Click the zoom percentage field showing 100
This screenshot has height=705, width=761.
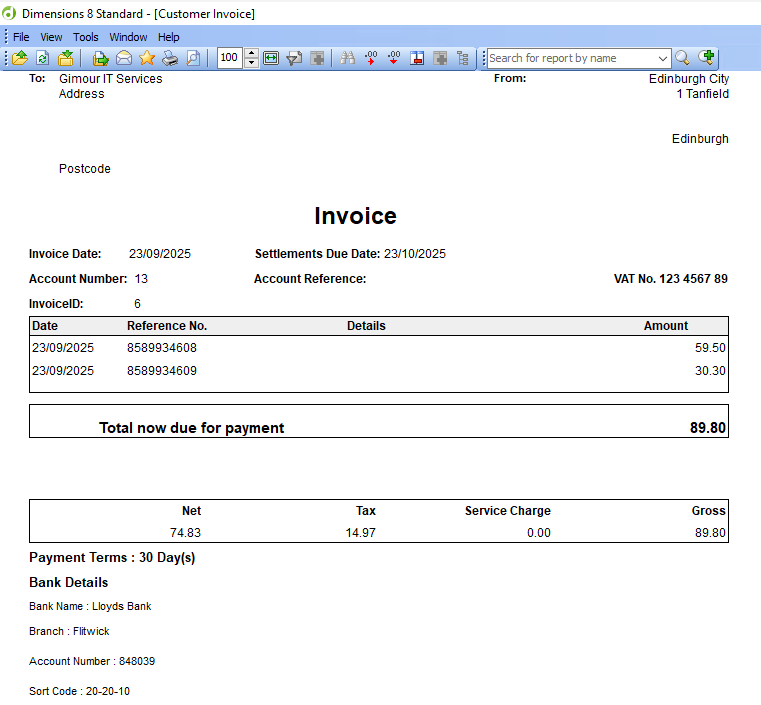pyautogui.click(x=230, y=58)
